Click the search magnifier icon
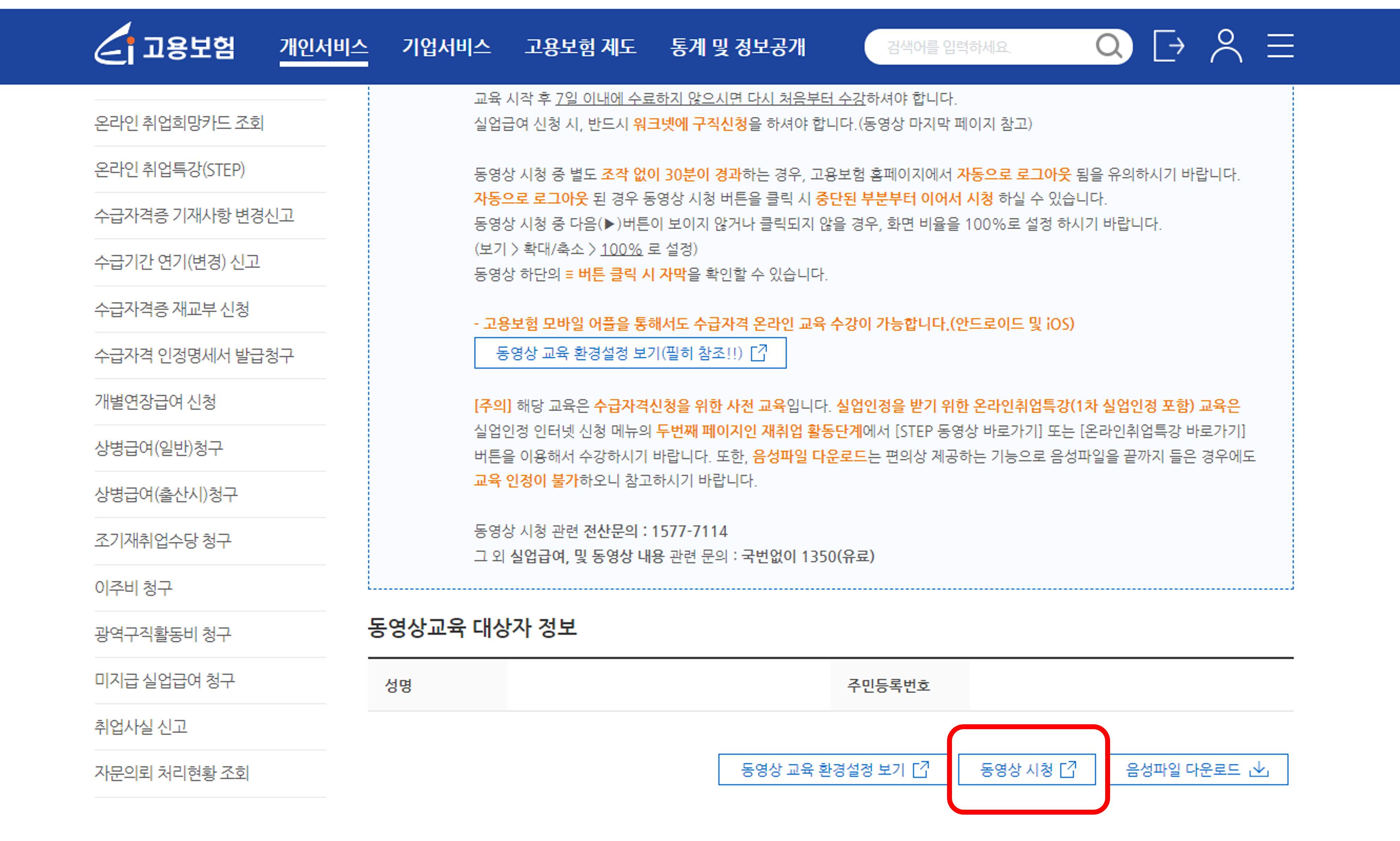The image size is (1400, 841). [x=1108, y=46]
